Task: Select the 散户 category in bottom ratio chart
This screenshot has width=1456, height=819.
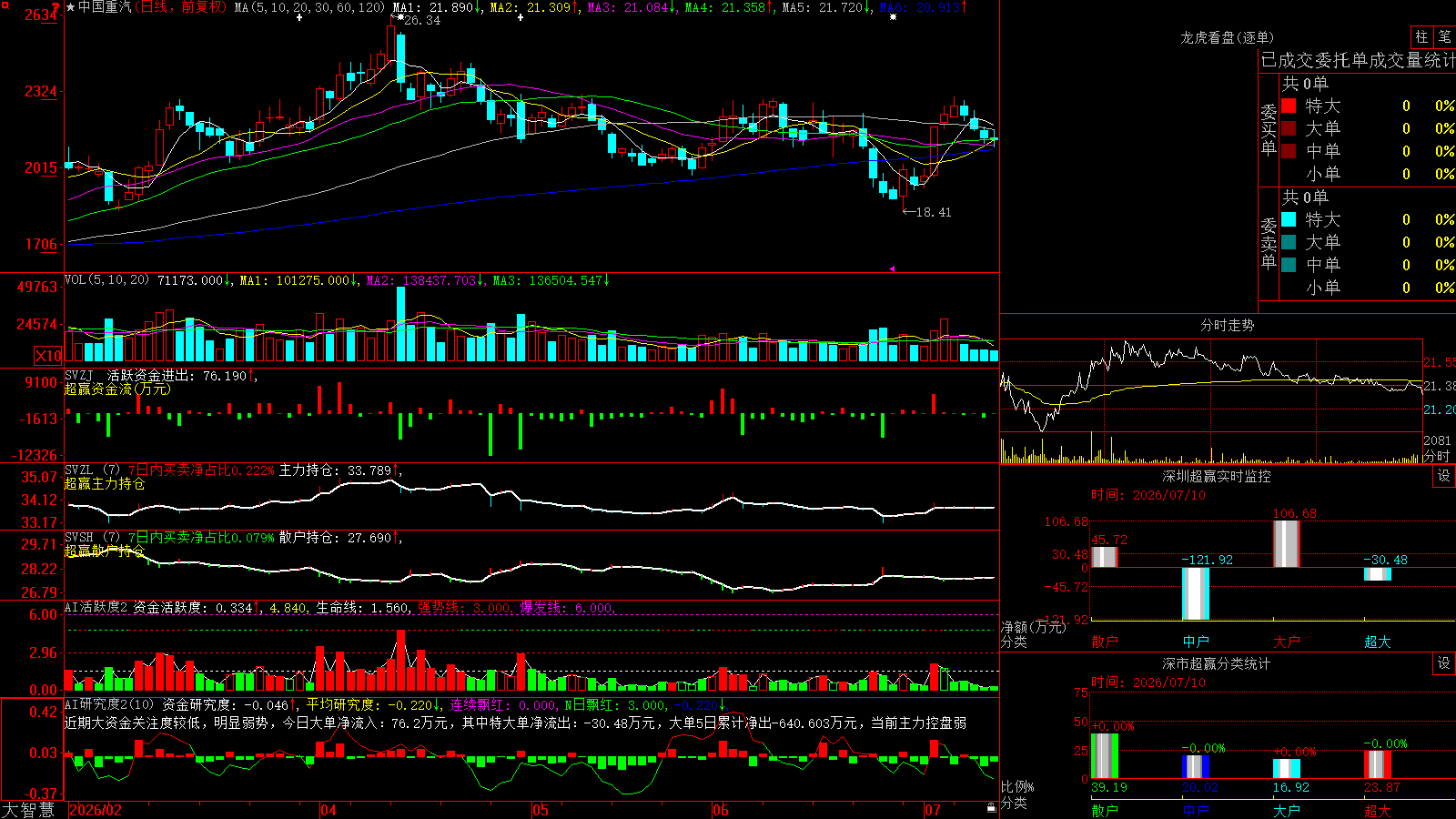Action: (1105, 810)
